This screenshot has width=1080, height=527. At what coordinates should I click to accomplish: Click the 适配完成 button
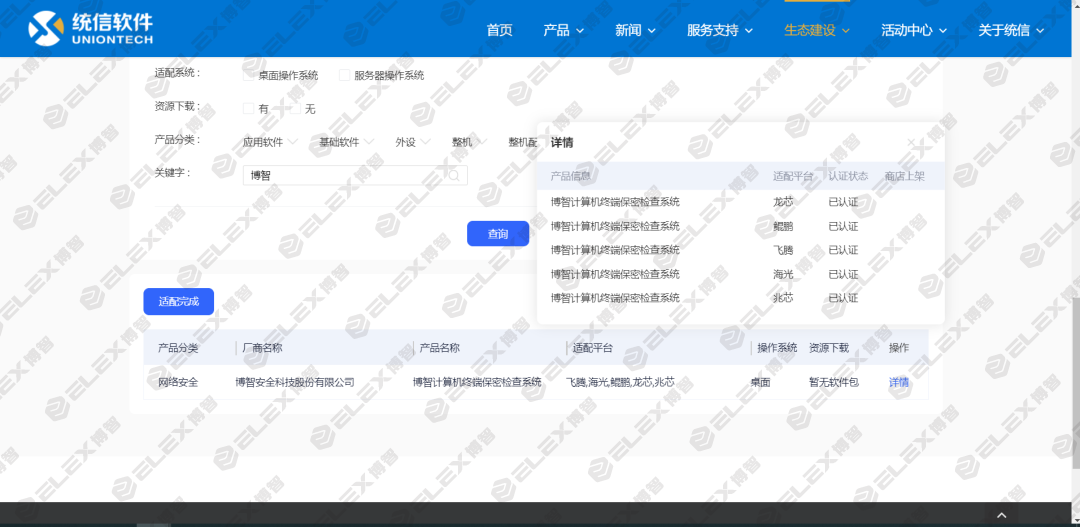[x=178, y=301]
